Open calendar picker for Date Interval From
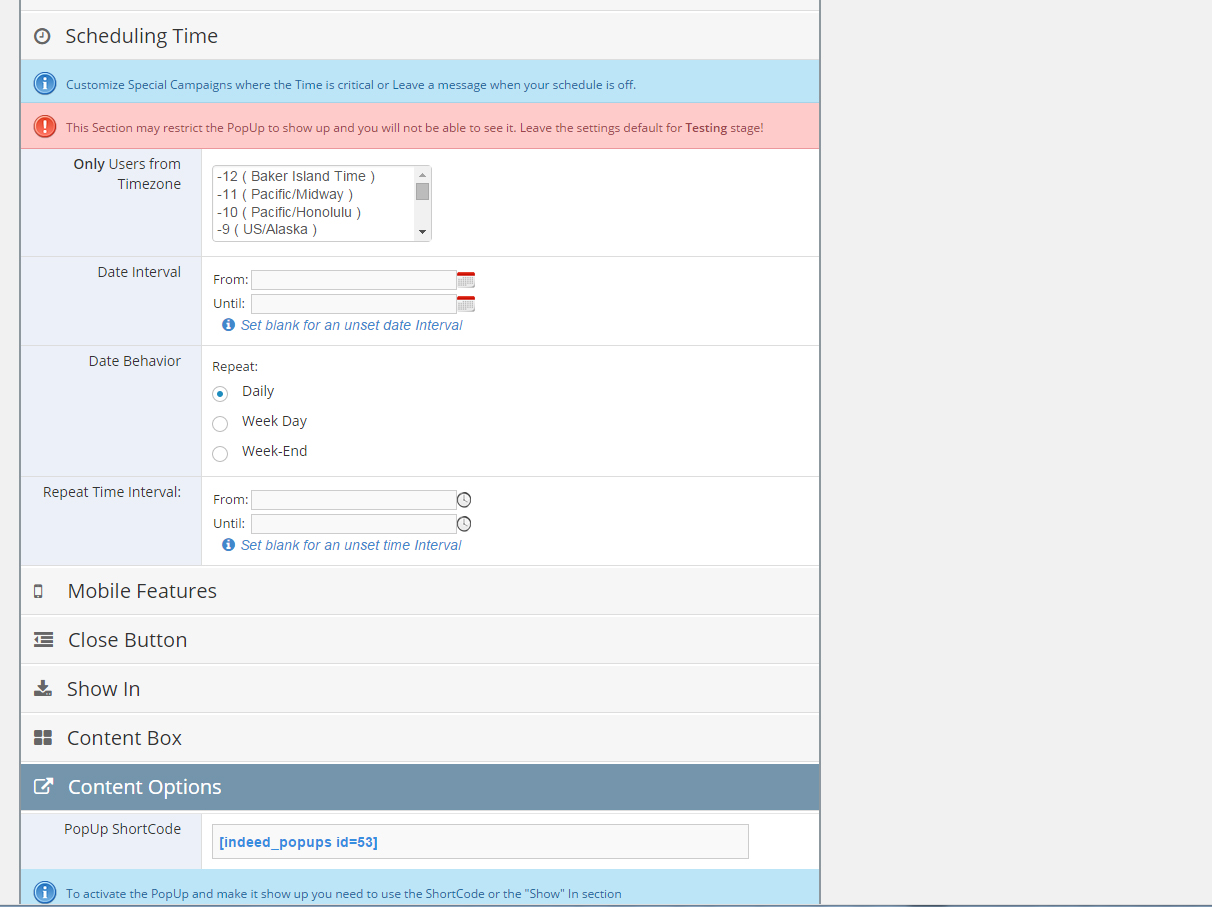The image size is (1212, 907). [x=466, y=280]
